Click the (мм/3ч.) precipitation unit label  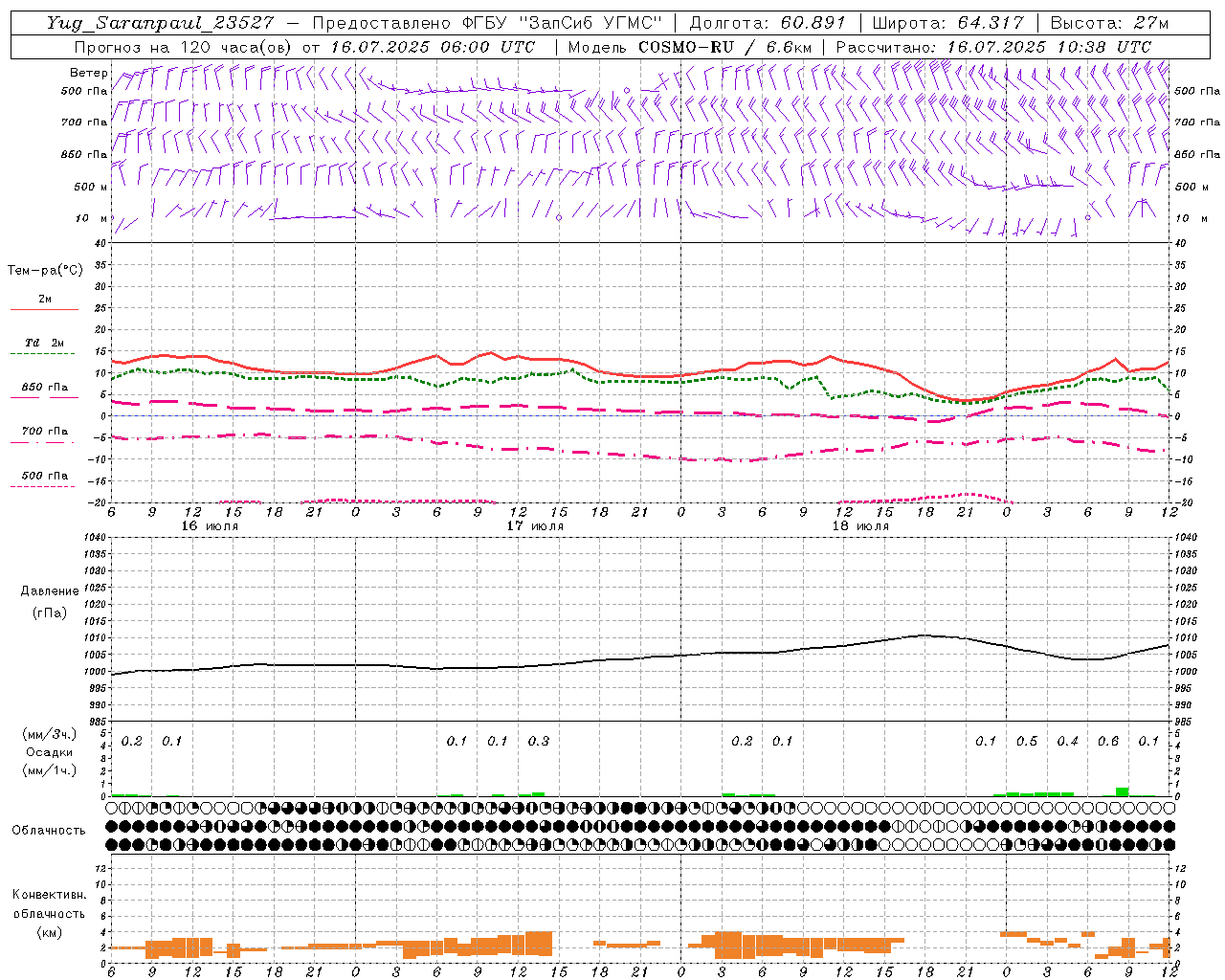pyautogui.click(x=50, y=734)
